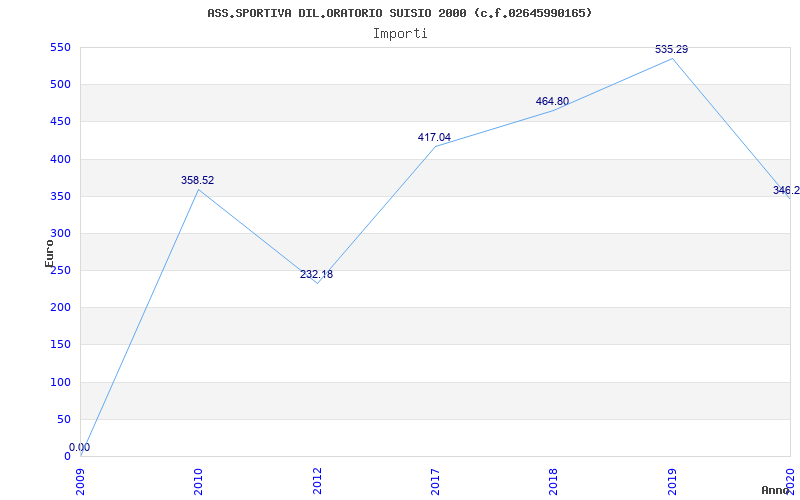
Task: Select the 535.29 data label
Action: [671, 49]
